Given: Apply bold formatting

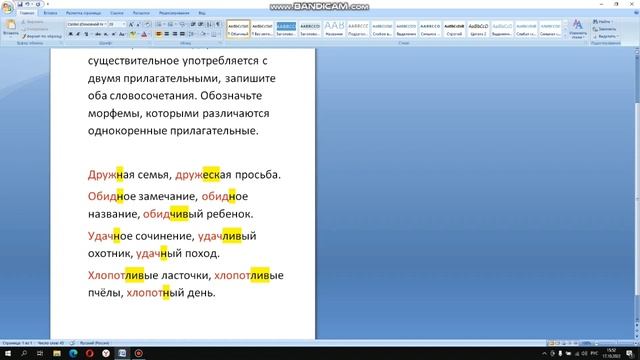Looking at the screenshot, I should pos(71,34).
